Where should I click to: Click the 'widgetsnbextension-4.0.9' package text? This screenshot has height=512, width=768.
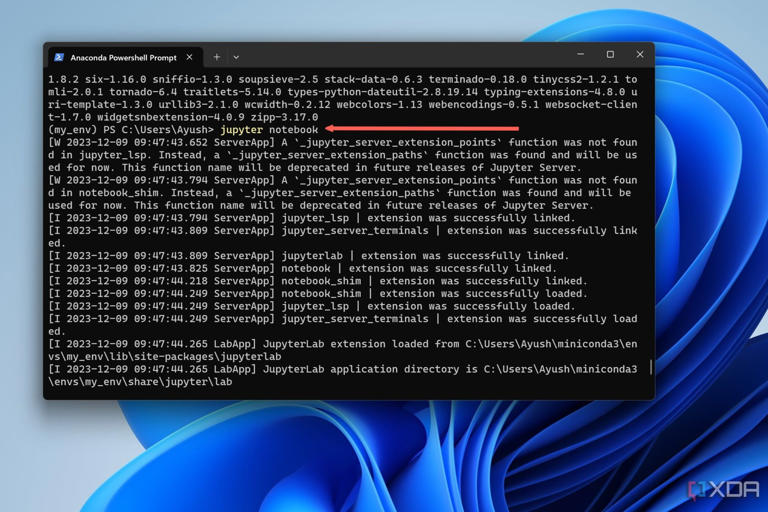[x=170, y=117]
